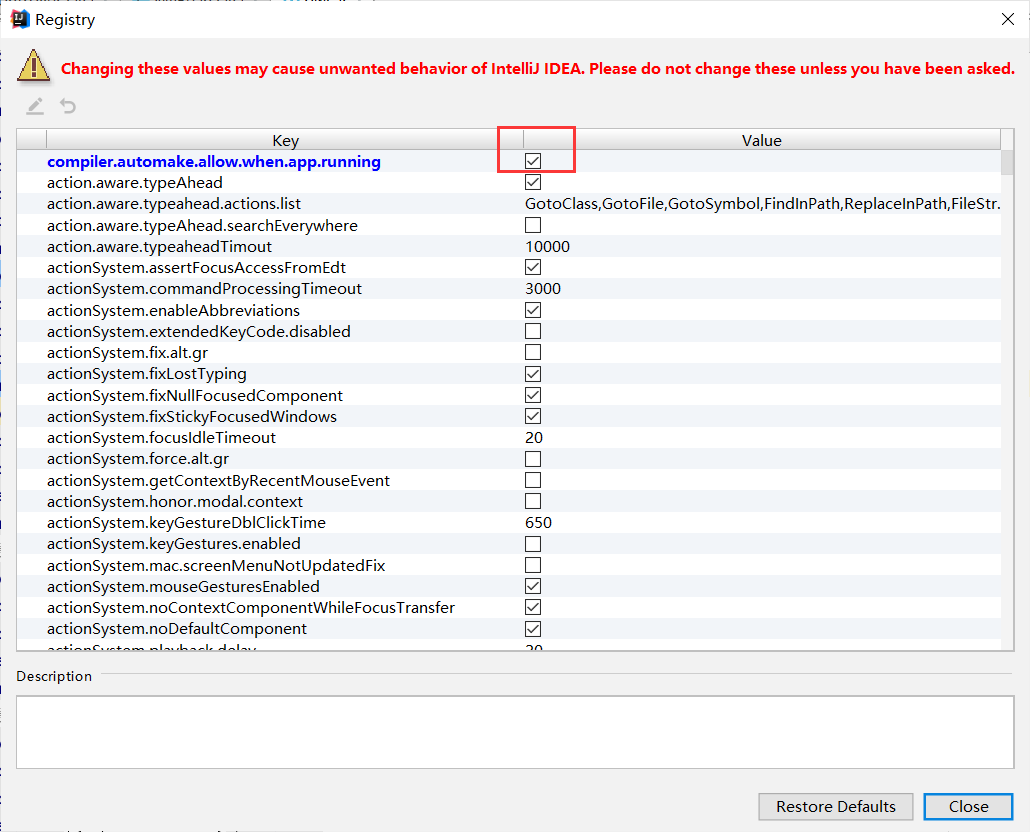Uncheck actionSystem.mouseGesturesEnabled checkbox
1030x832 pixels.
(533, 586)
